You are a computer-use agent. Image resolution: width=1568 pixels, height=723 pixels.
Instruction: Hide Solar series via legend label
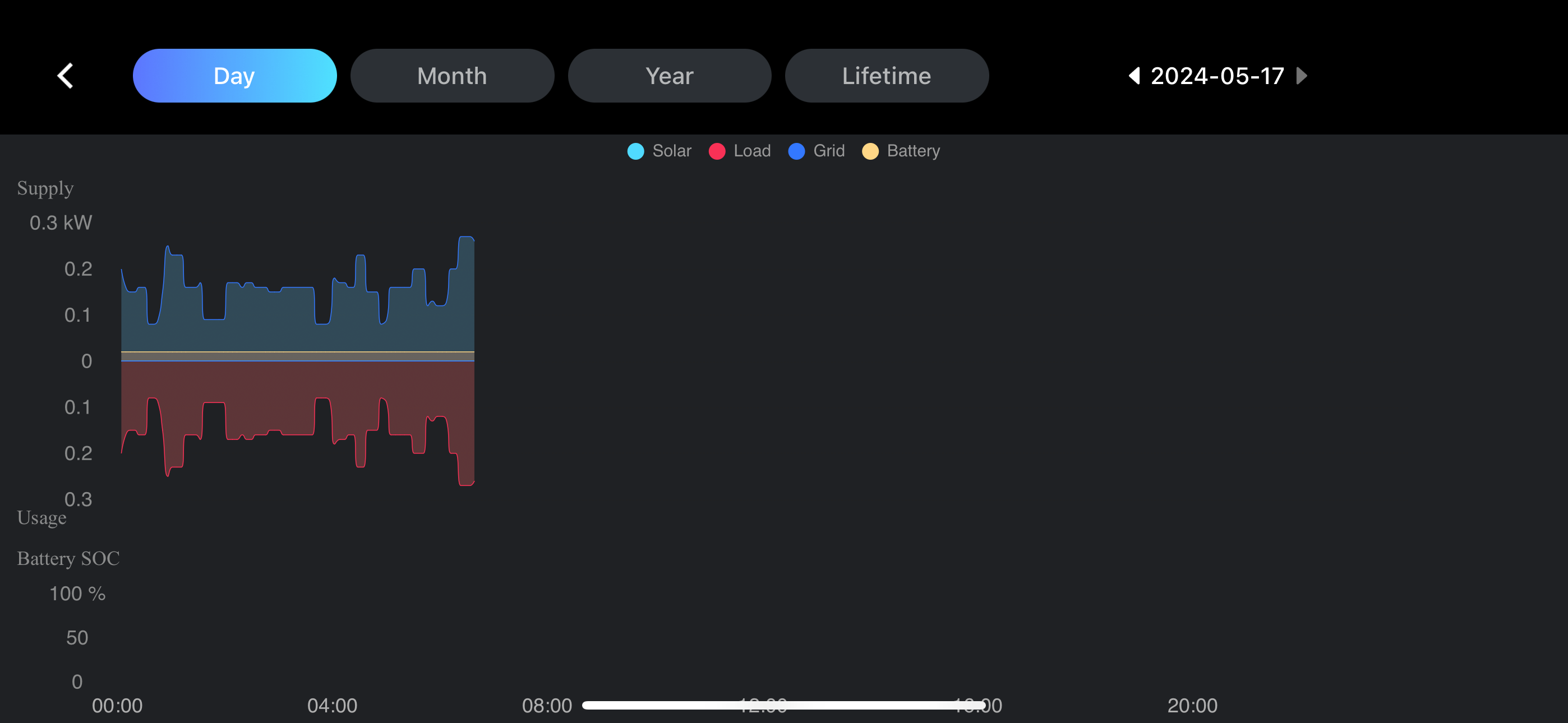point(671,151)
